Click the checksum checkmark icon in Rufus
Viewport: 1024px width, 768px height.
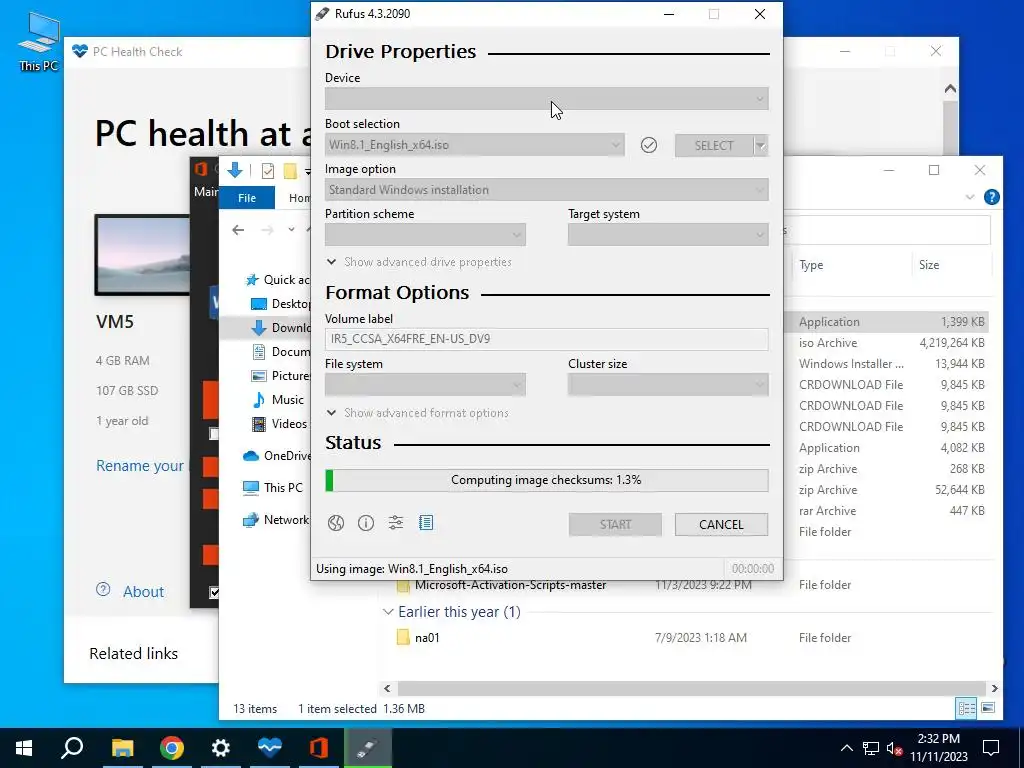[x=648, y=145]
